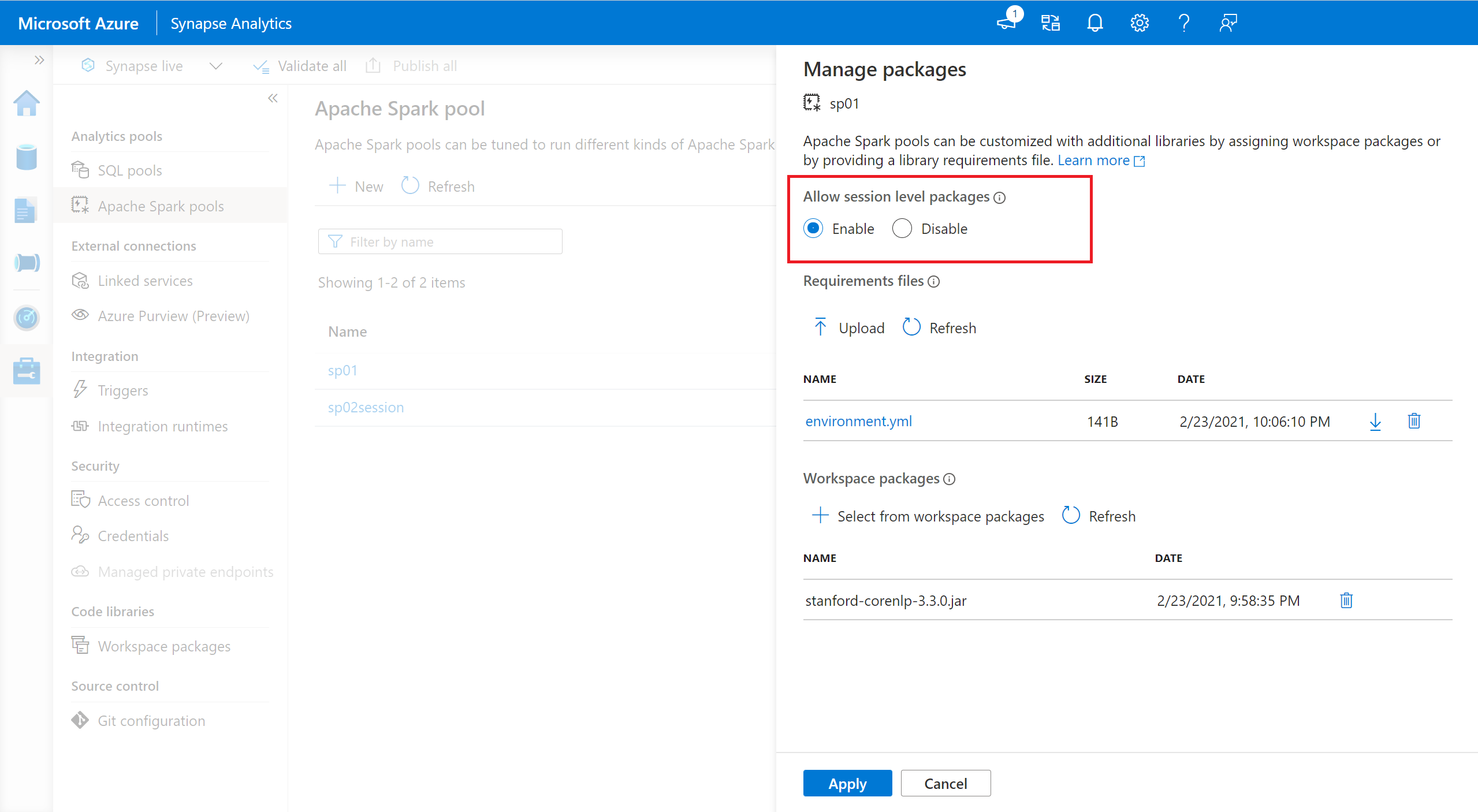Click the 141B size value
1478x812 pixels.
[x=1102, y=422]
